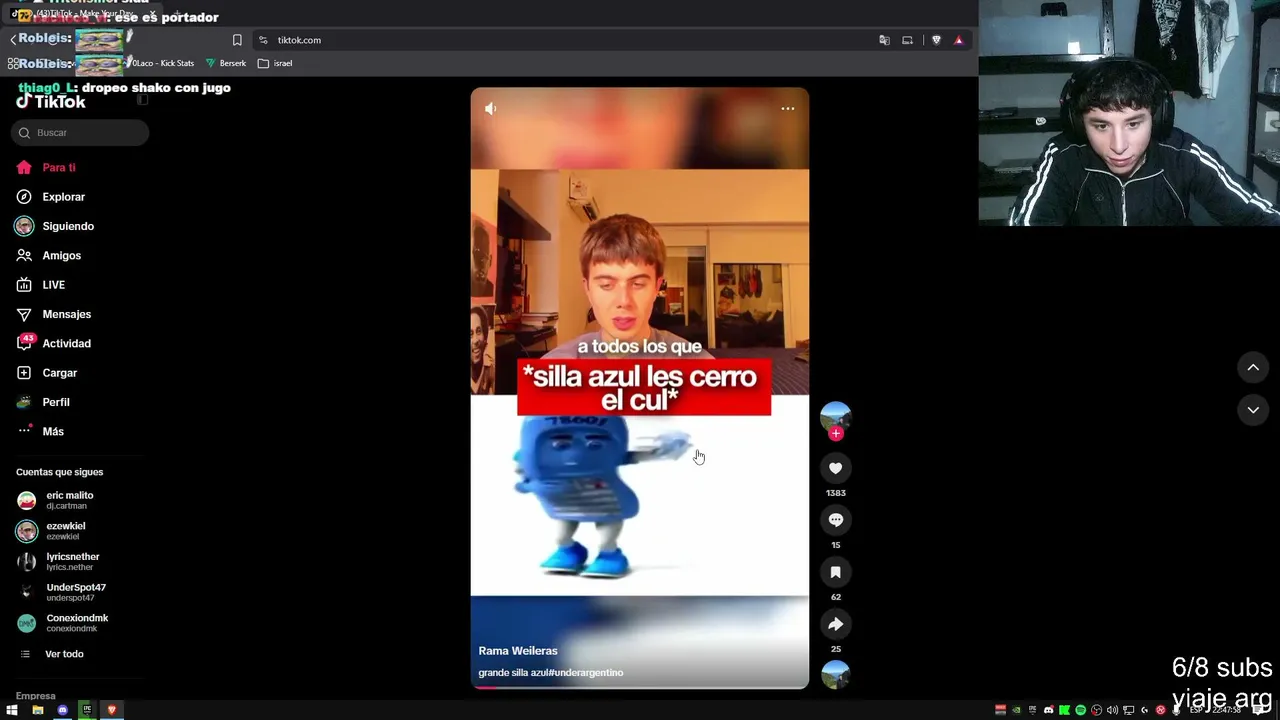Screen dimensions: 1280x720
Task: Open Brave browser in the taskbar
Action: tap(111, 710)
